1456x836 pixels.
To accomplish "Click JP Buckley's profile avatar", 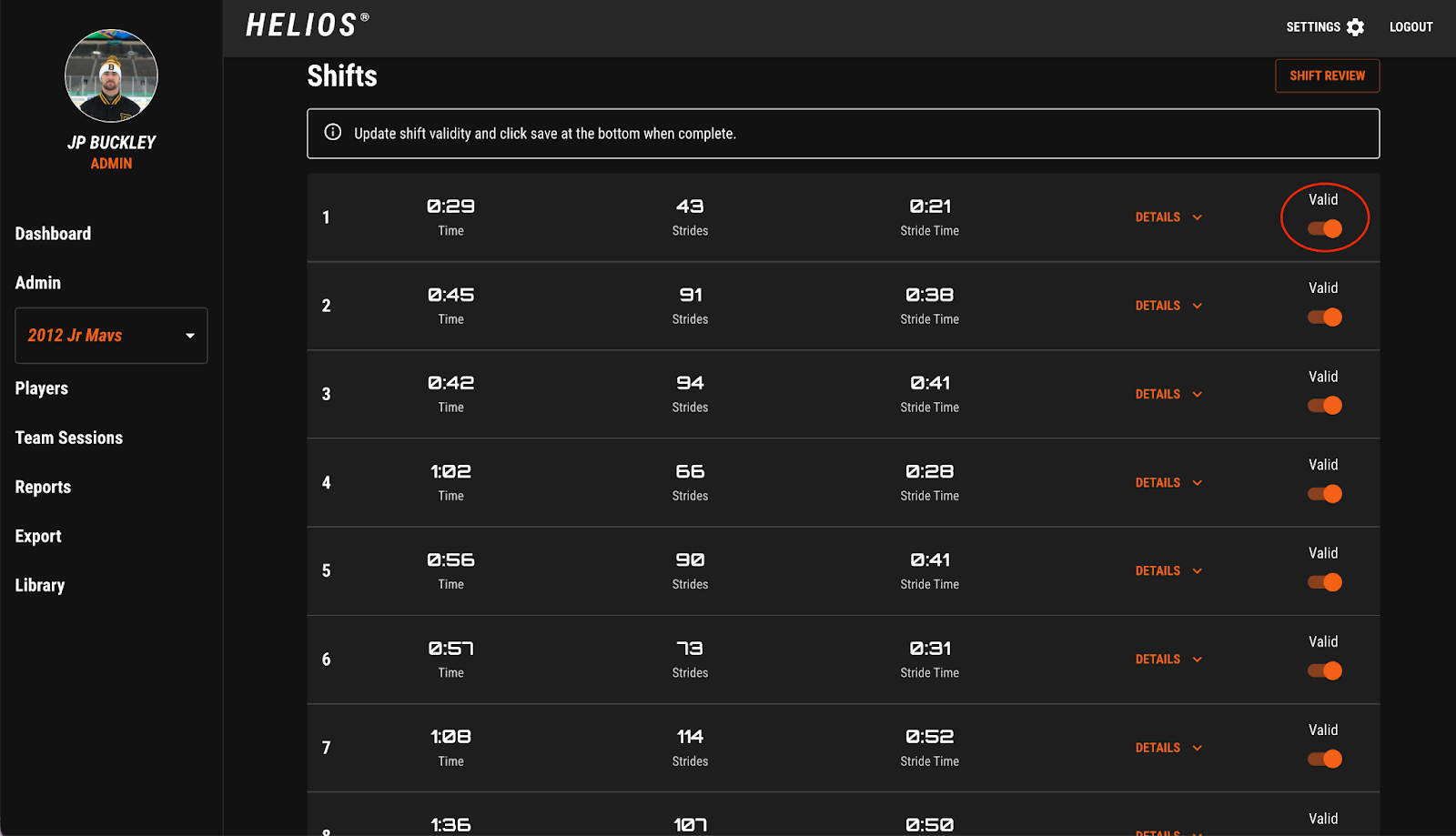I will [111, 76].
